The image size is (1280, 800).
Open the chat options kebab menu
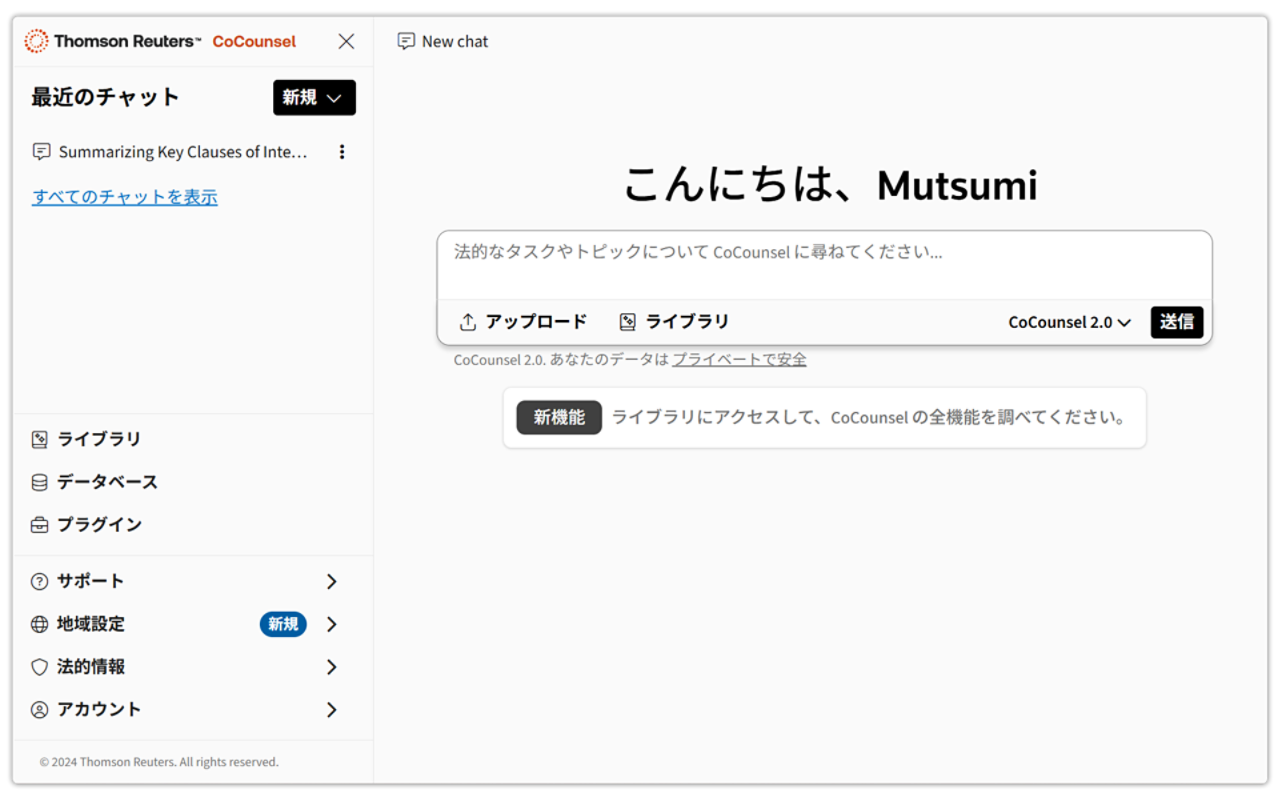[343, 151]
